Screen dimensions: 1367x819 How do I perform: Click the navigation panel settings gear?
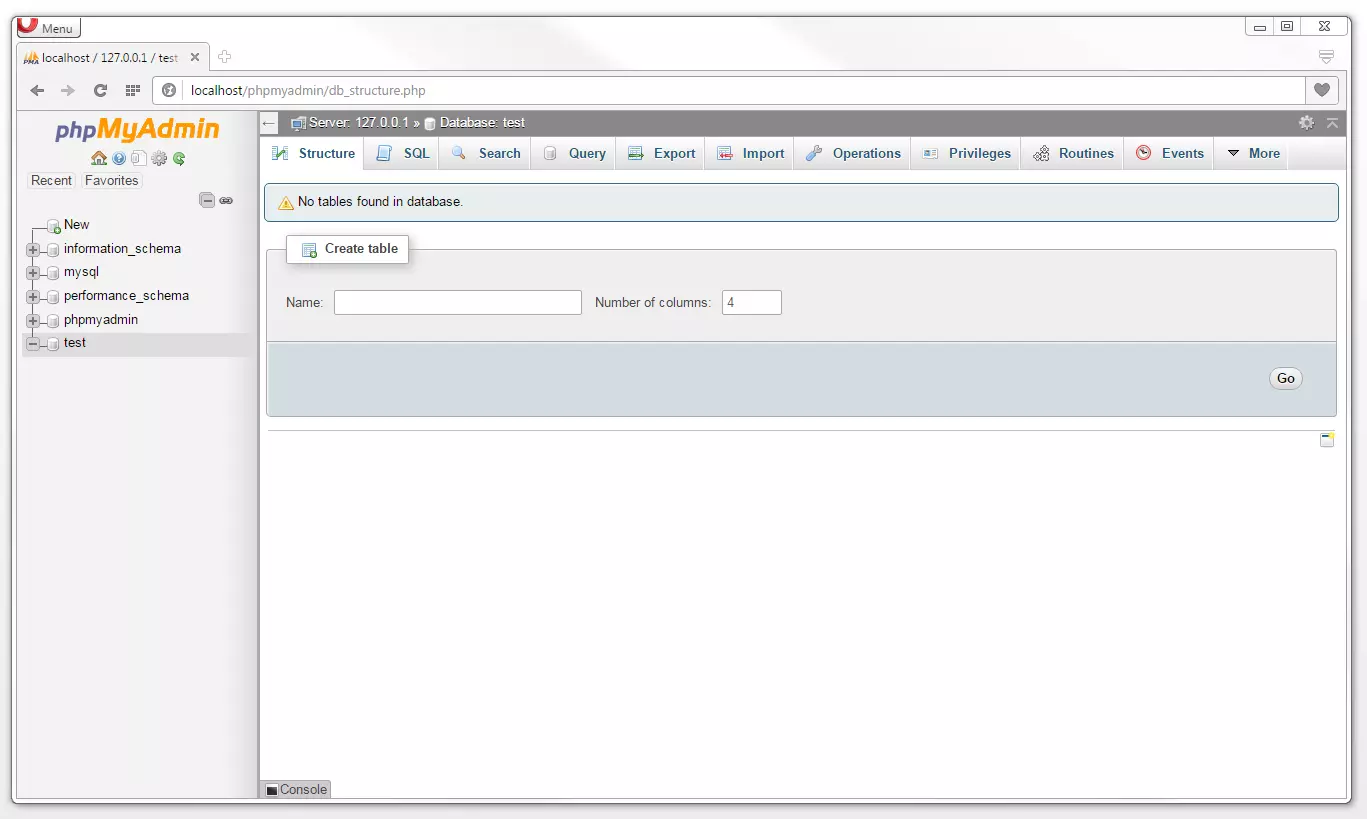tap(159, 158)
